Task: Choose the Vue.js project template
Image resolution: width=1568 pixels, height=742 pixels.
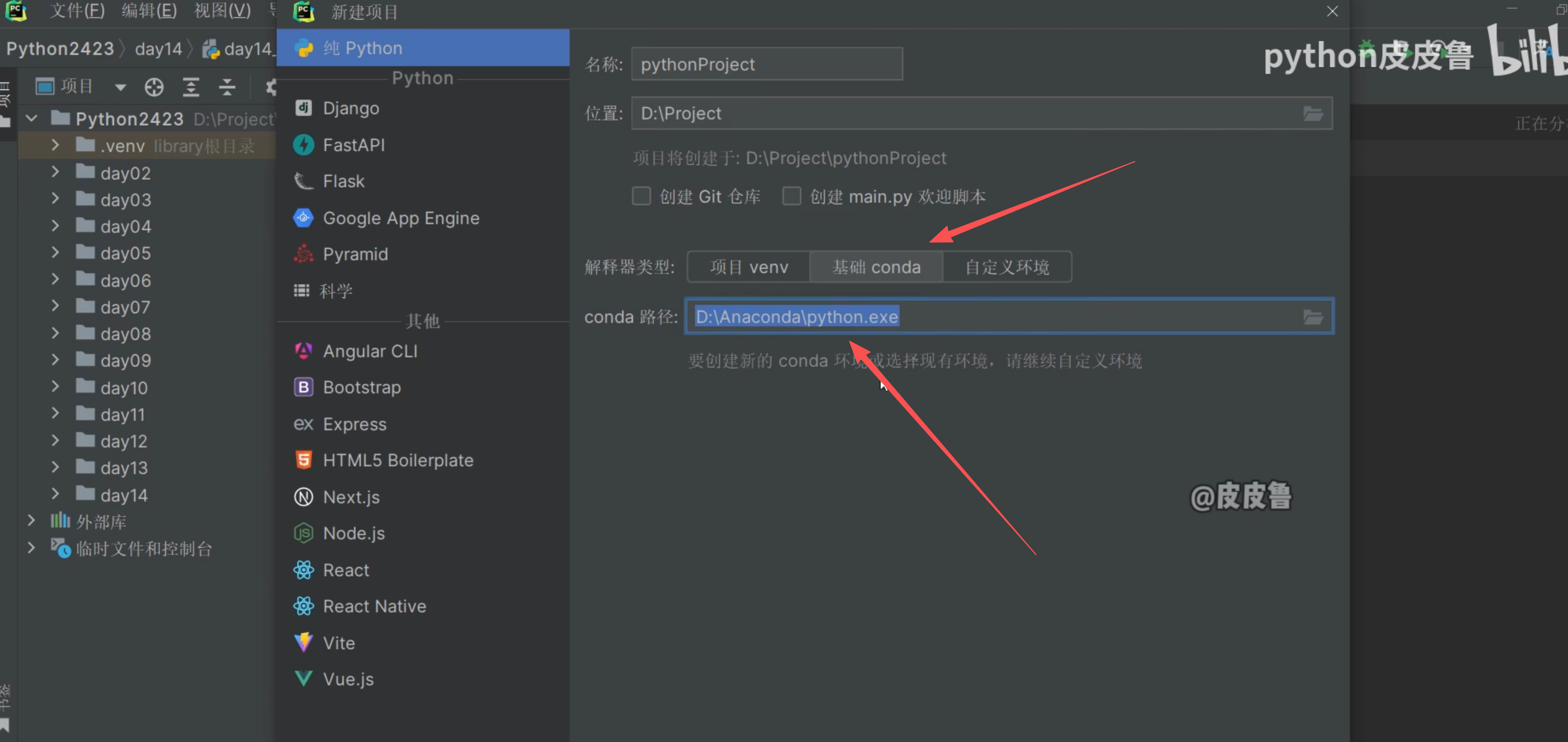Action: (348, 679)
